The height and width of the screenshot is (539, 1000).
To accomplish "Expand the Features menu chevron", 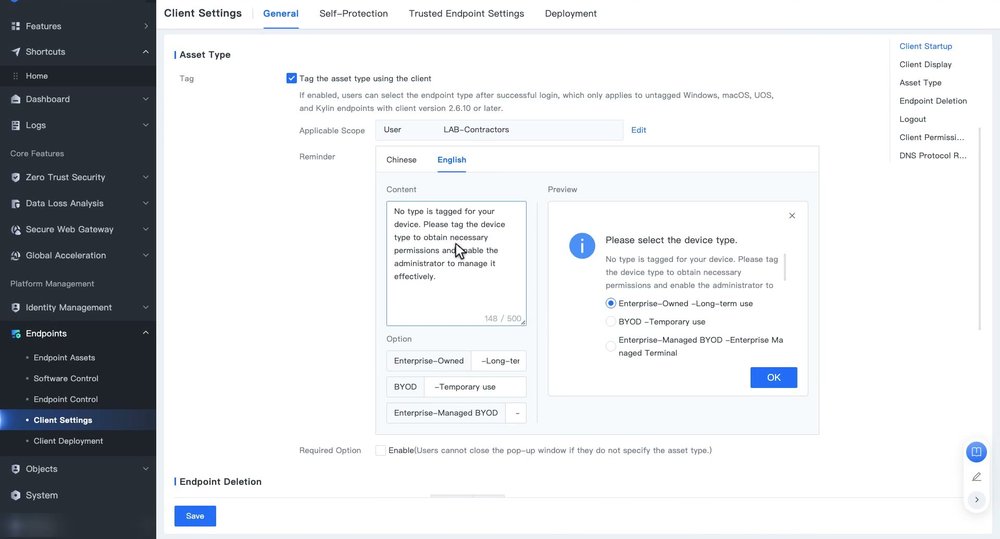I will tap(145, 26).
